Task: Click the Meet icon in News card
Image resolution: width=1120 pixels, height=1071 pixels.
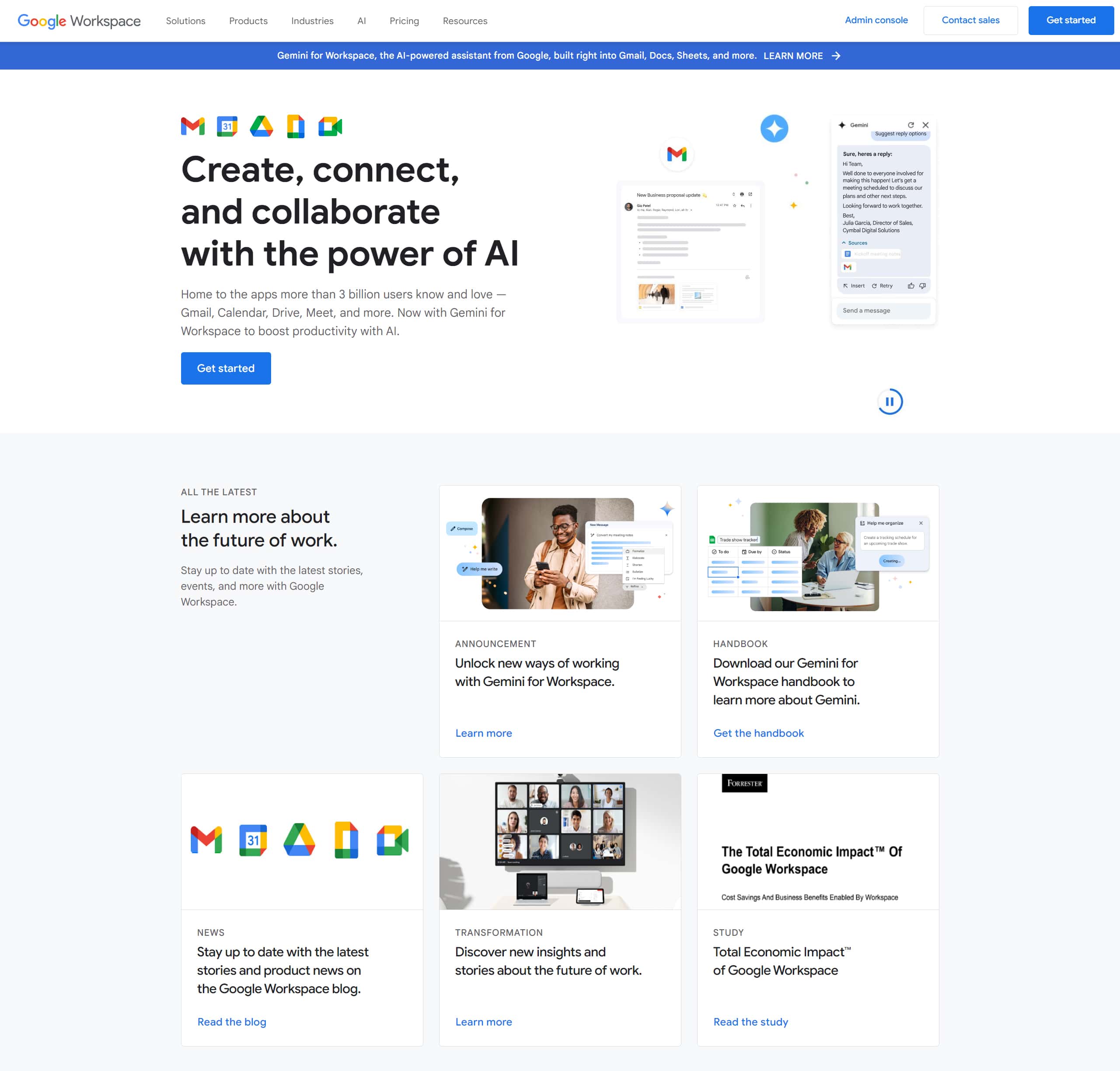Action: click(x=393, y=840)
